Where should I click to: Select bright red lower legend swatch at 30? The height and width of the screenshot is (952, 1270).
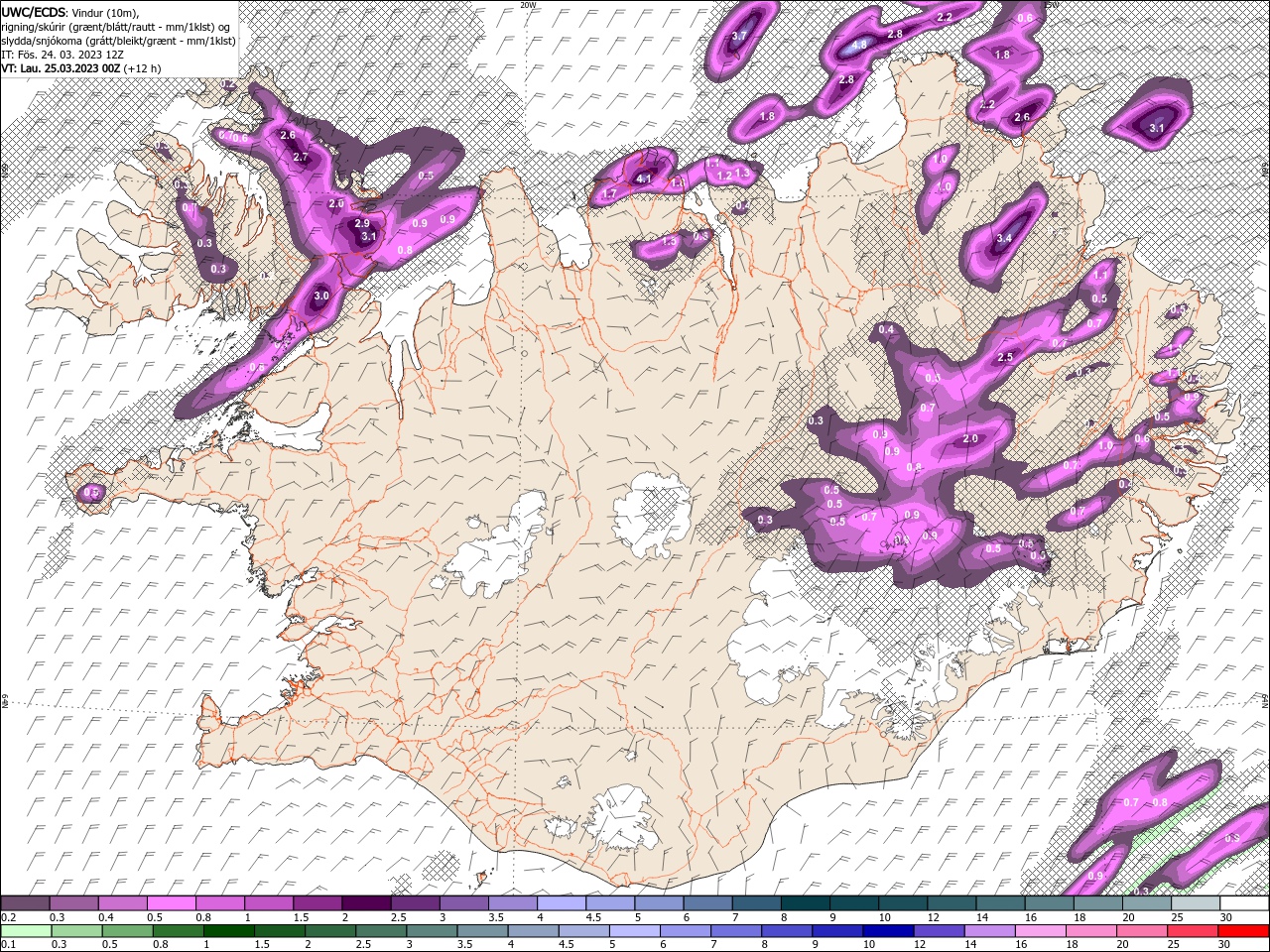(1243, 931)
